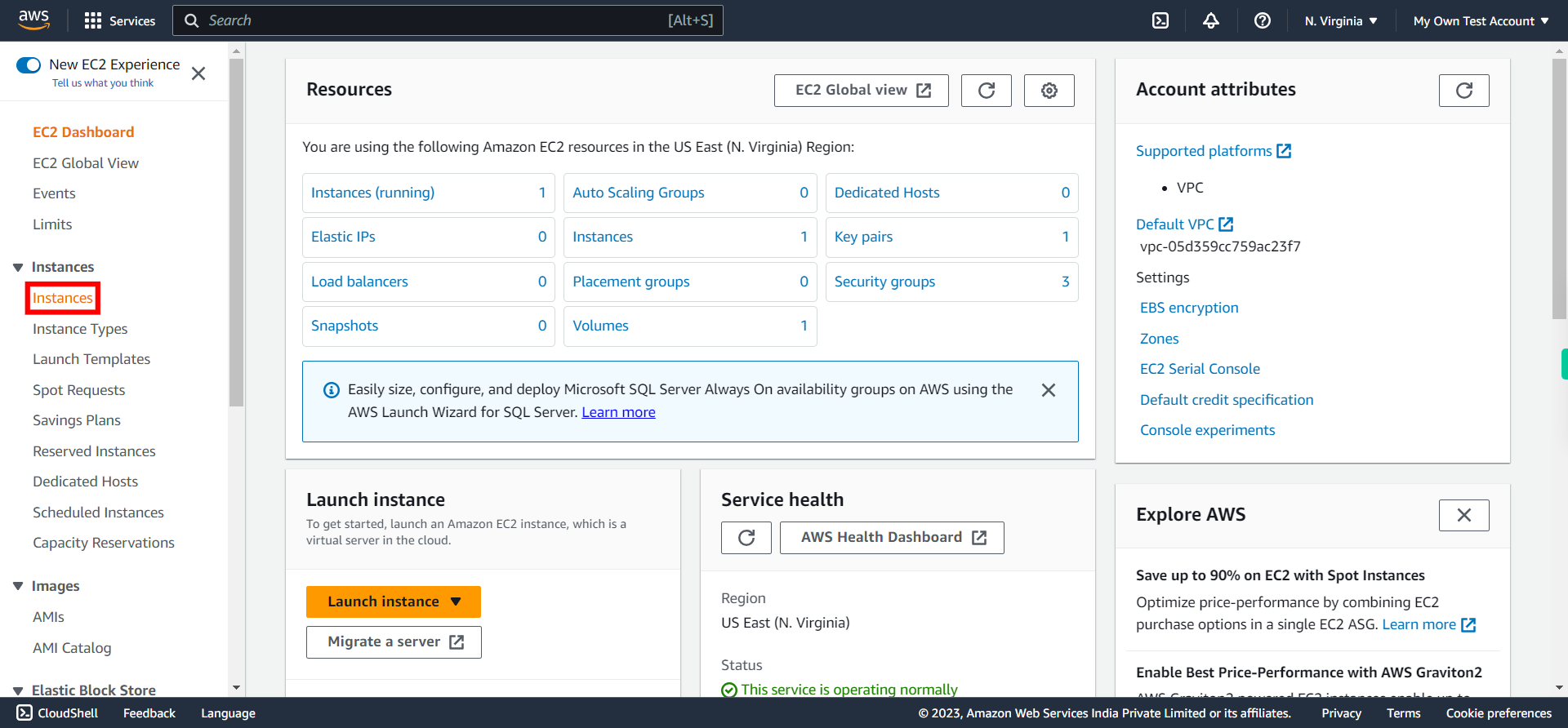Open AWS Health Dashboard button
This screenshot has width=1568, height=728.
(892, 538)
